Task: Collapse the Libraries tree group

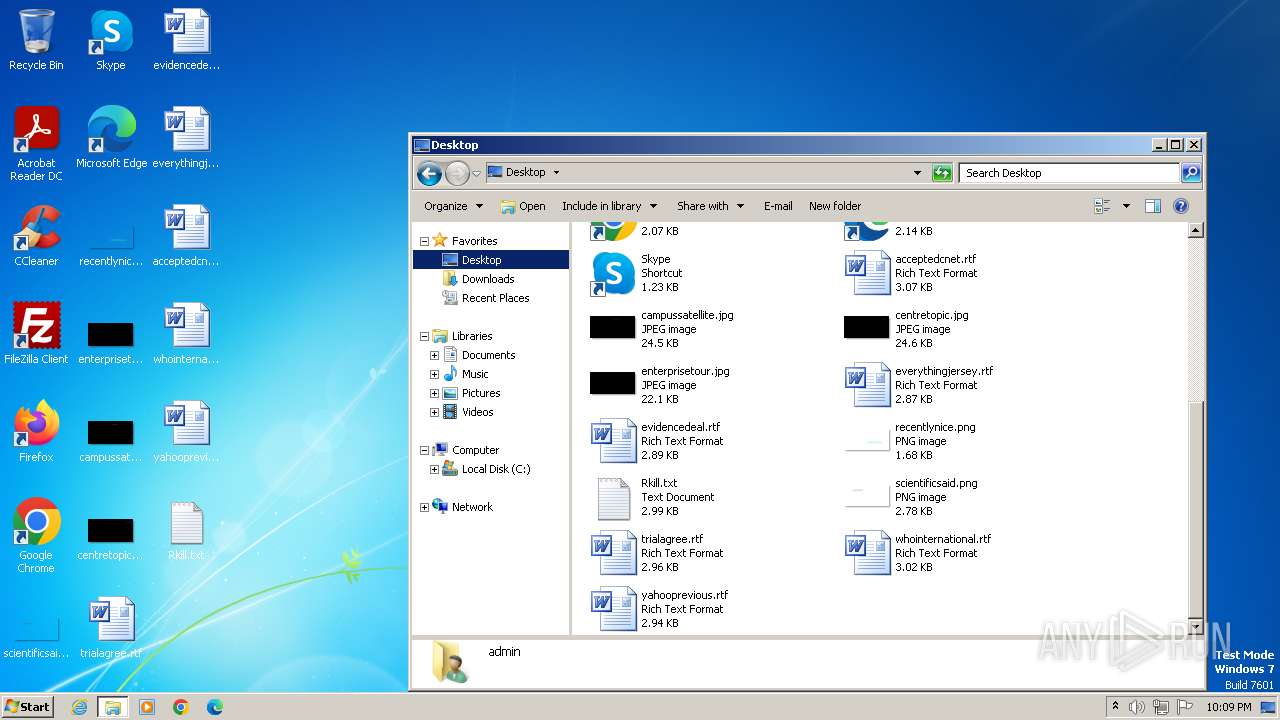Action: pos(424,336)
